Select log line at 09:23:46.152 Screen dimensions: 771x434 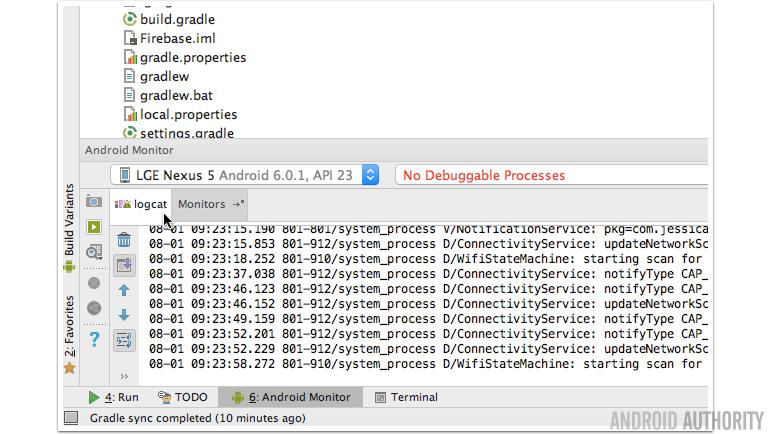(428, 304)
